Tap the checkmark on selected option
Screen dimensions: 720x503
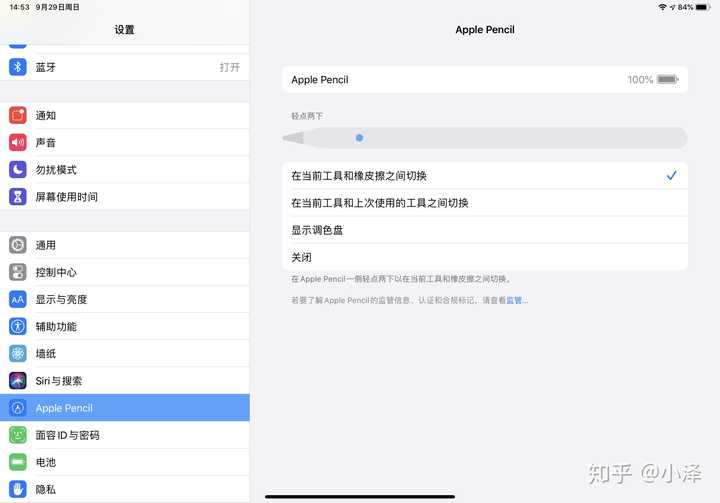[671, 175]
